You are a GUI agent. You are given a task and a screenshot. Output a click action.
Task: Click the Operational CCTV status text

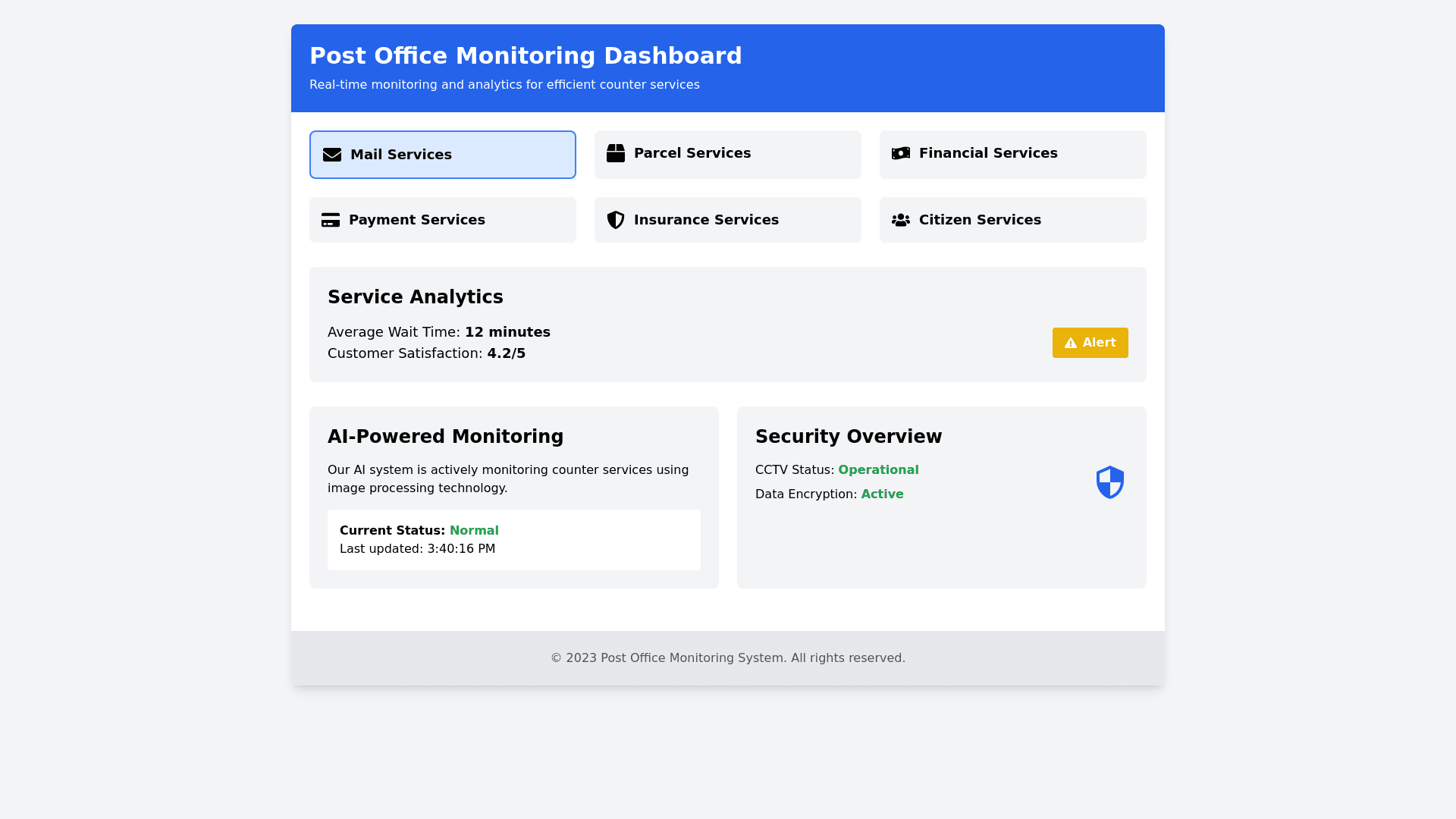pyautogui.click(x=878, y=470)
